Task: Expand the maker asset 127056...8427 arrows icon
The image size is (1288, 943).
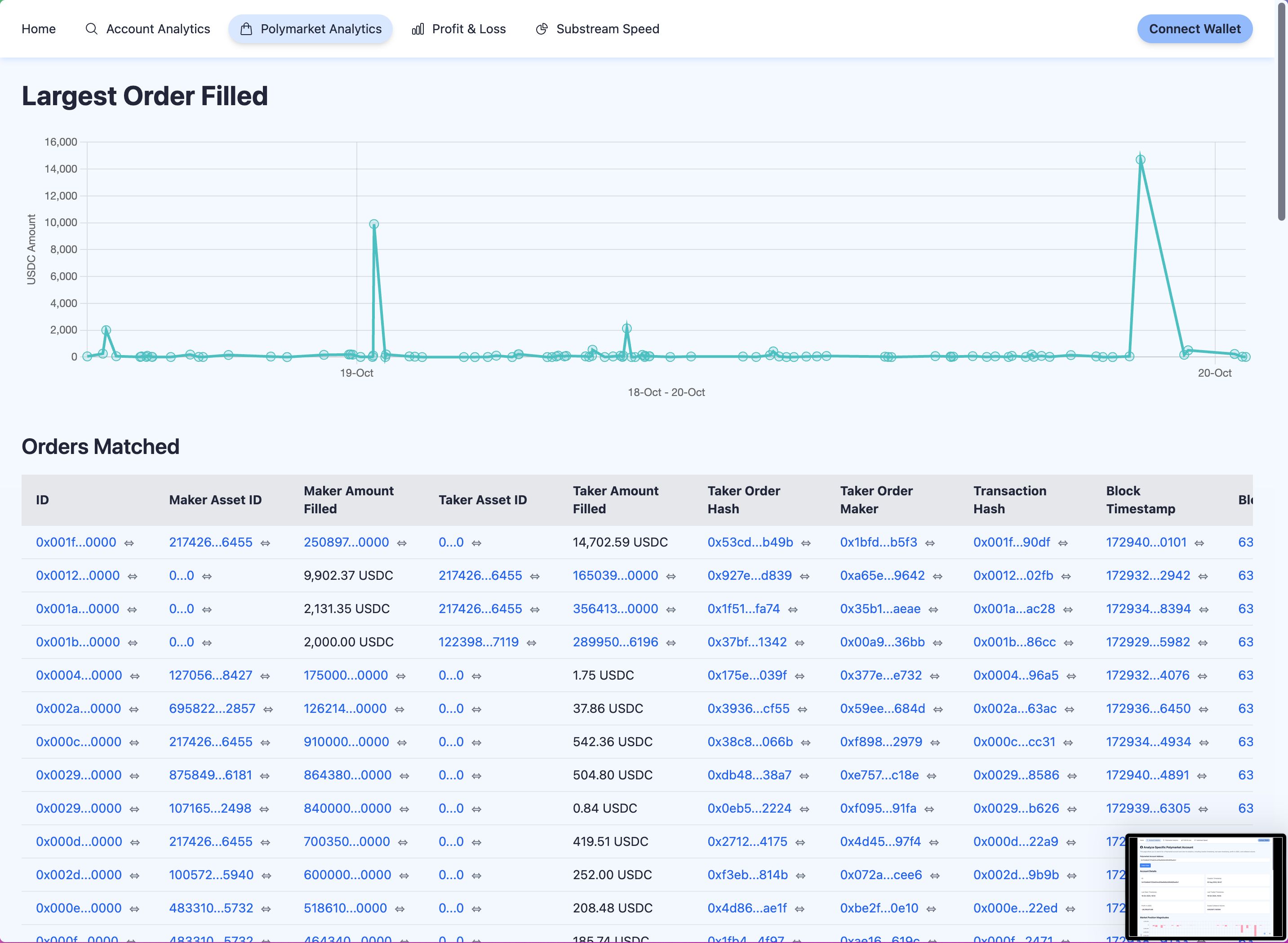Action: click(x=265, y=676)
